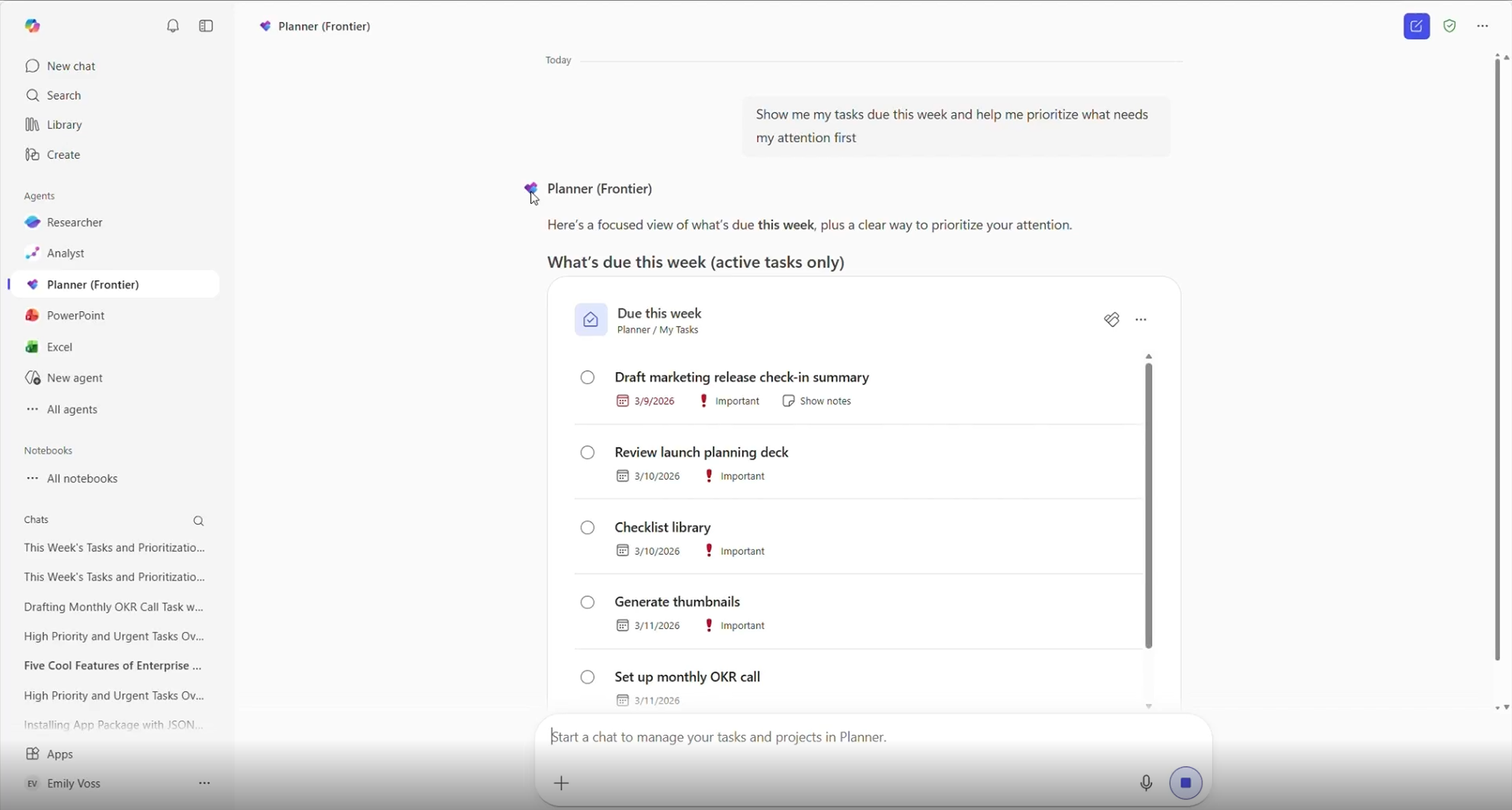Open second This Week's Tasks chat
Image resolution: width=1512 pixels, height=810 pixels.
(x=114, y=577)
